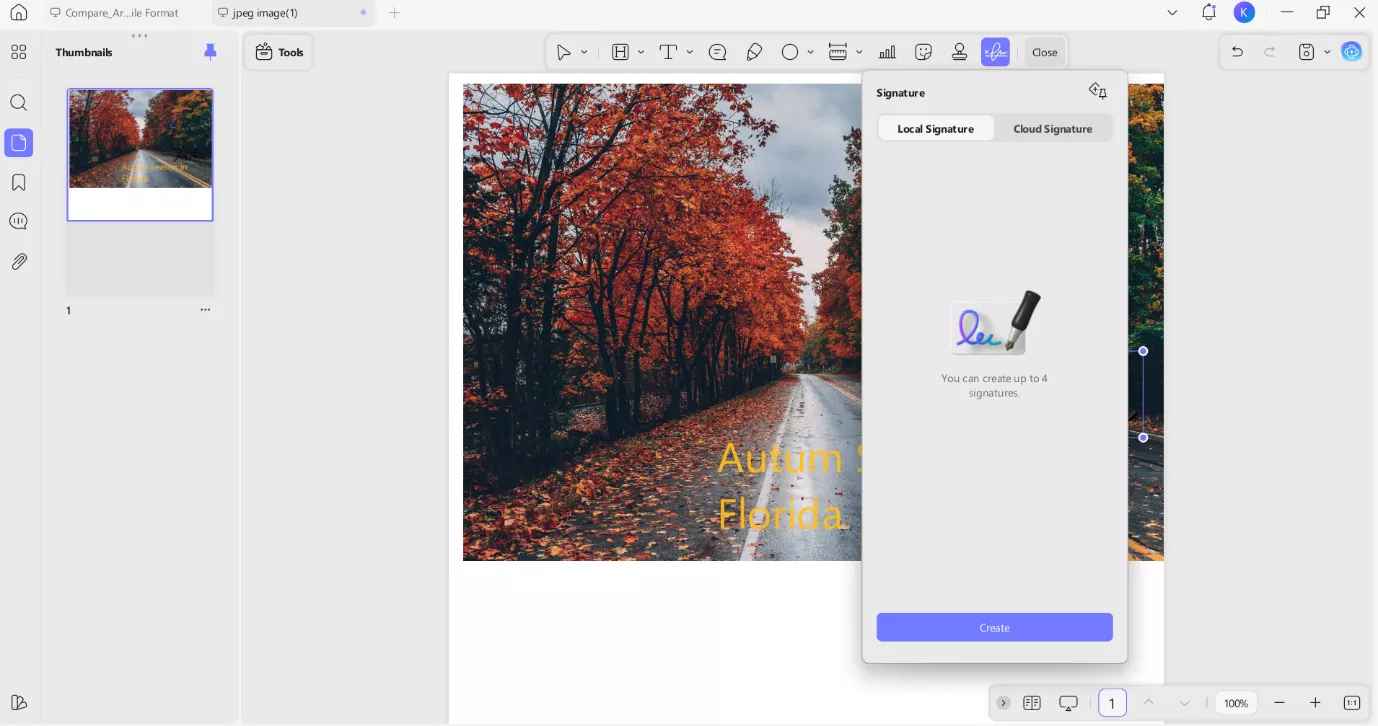The height and width of the screenshot is (726, 1378).
Task: Open the sticker tool
Action: (924, 52)
